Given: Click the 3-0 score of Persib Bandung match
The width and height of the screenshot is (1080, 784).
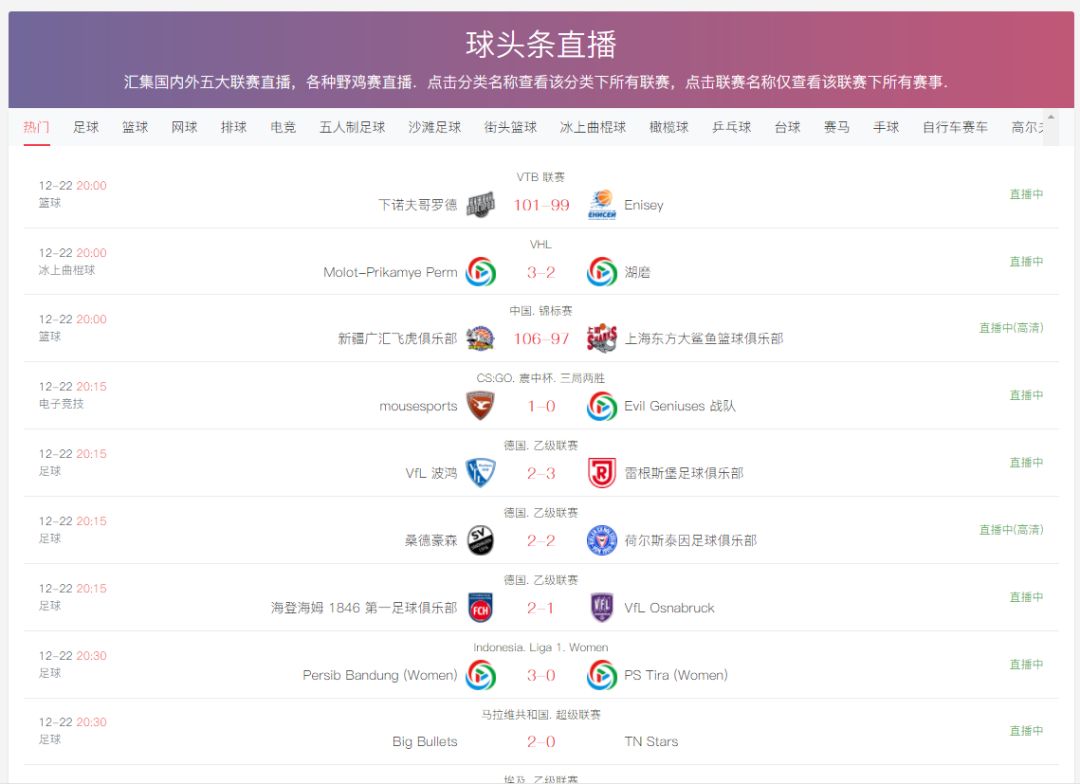Looking at the screenshot, I should 541,675.
